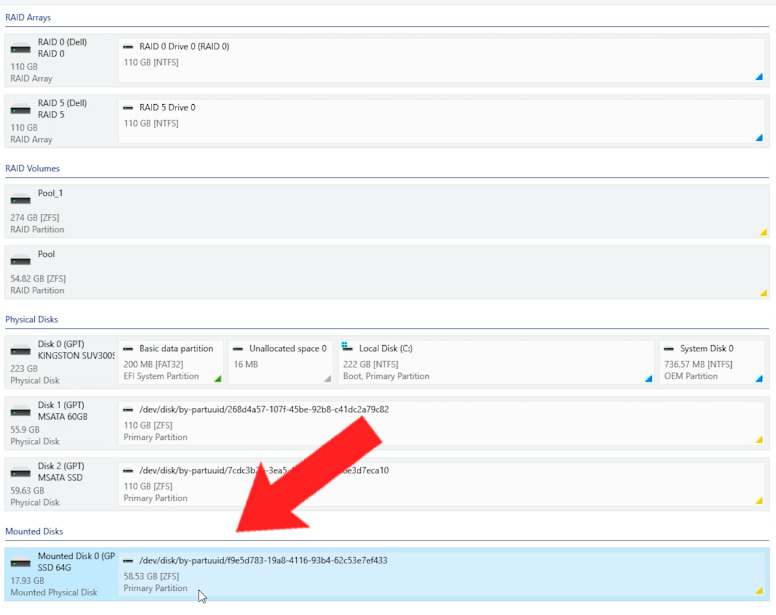The height and width of the screenshot is (615, 776).
Task: Click the '222 GB [NTFS]' text
Action: [371, 364]
